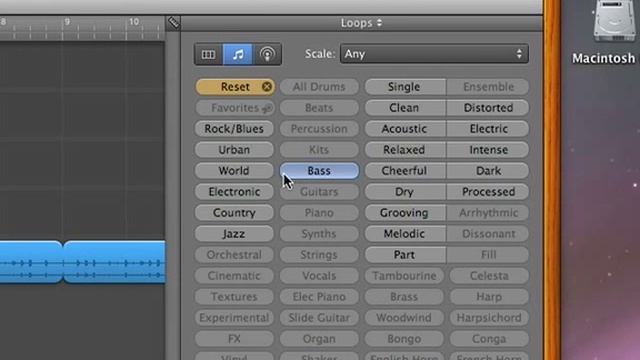The height and width of the screenshot is (360, 640).
Task: Click the X icon on Reset button
Action: 267,87
